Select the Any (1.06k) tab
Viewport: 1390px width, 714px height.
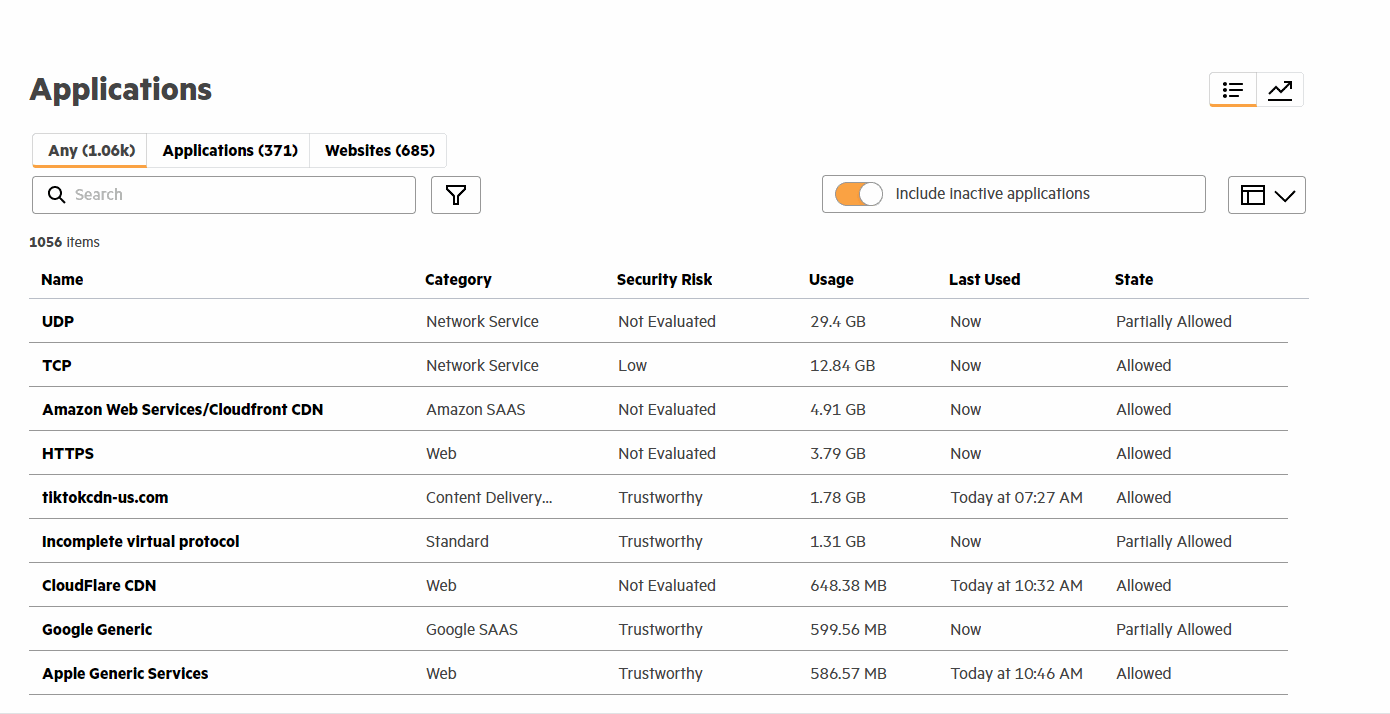coord(91,150)
